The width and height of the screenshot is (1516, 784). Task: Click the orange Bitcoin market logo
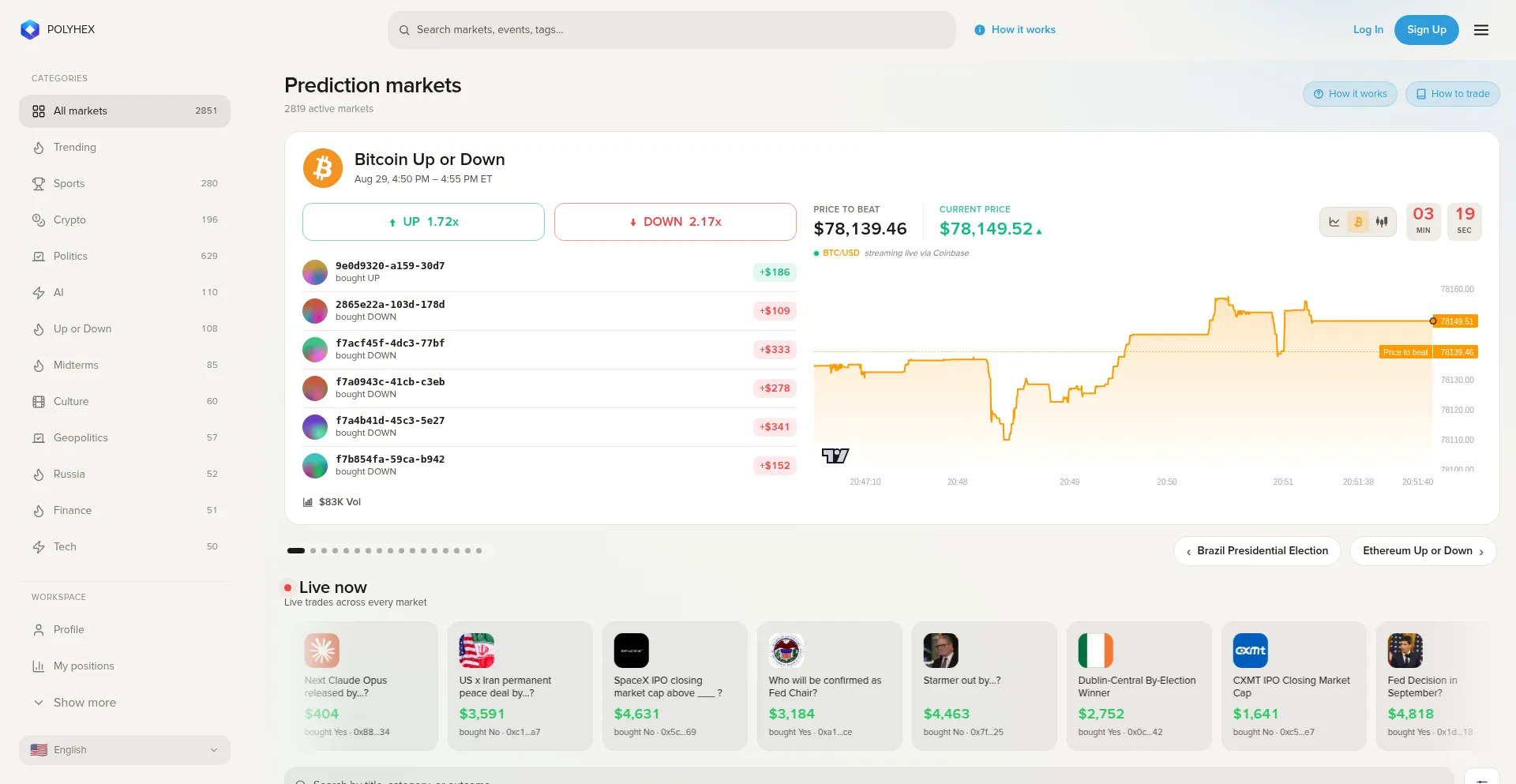(x=323, y=168)
